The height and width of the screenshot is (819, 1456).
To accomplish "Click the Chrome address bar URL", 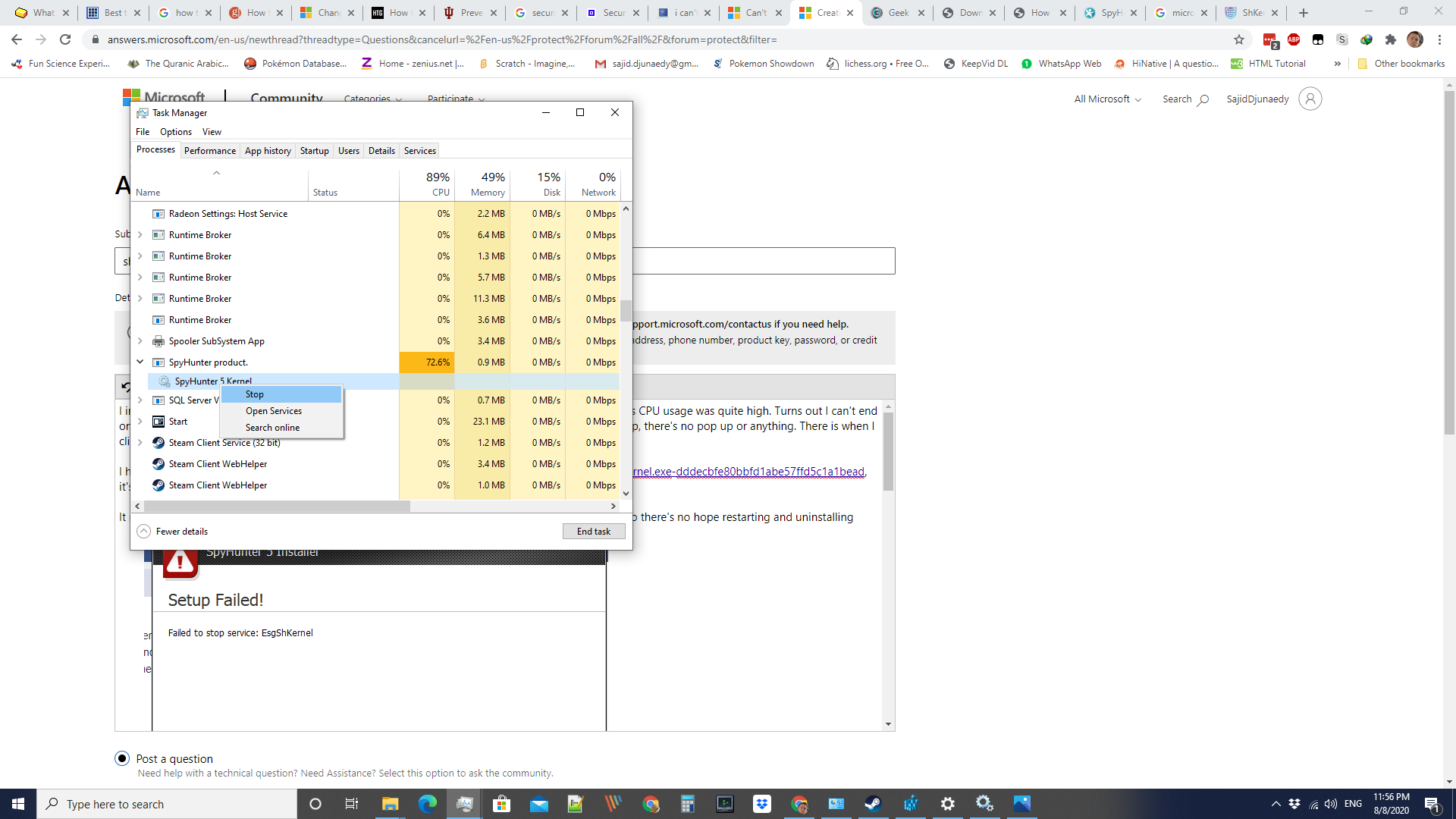I will tap(442, 39).
